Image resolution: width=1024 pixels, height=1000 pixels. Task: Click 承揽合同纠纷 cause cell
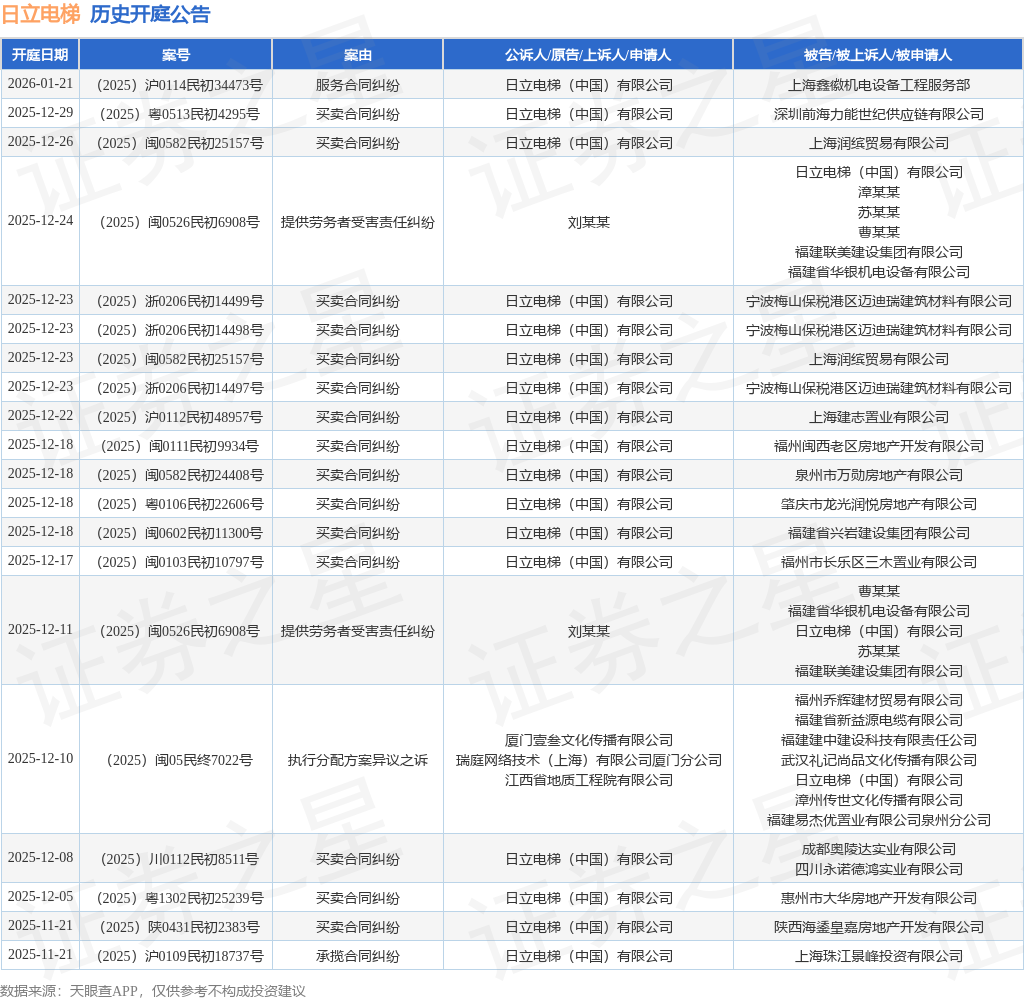pos(358,957)
